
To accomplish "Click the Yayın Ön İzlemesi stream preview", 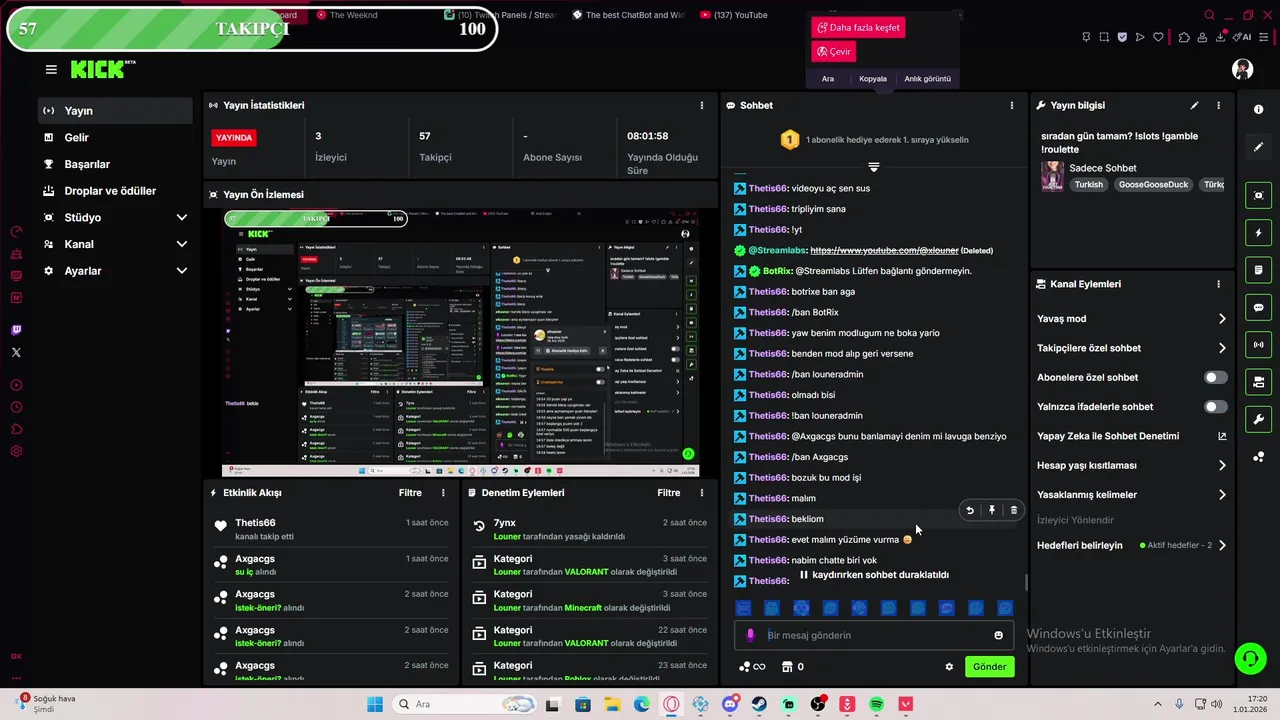I will [x=460, y=343].
